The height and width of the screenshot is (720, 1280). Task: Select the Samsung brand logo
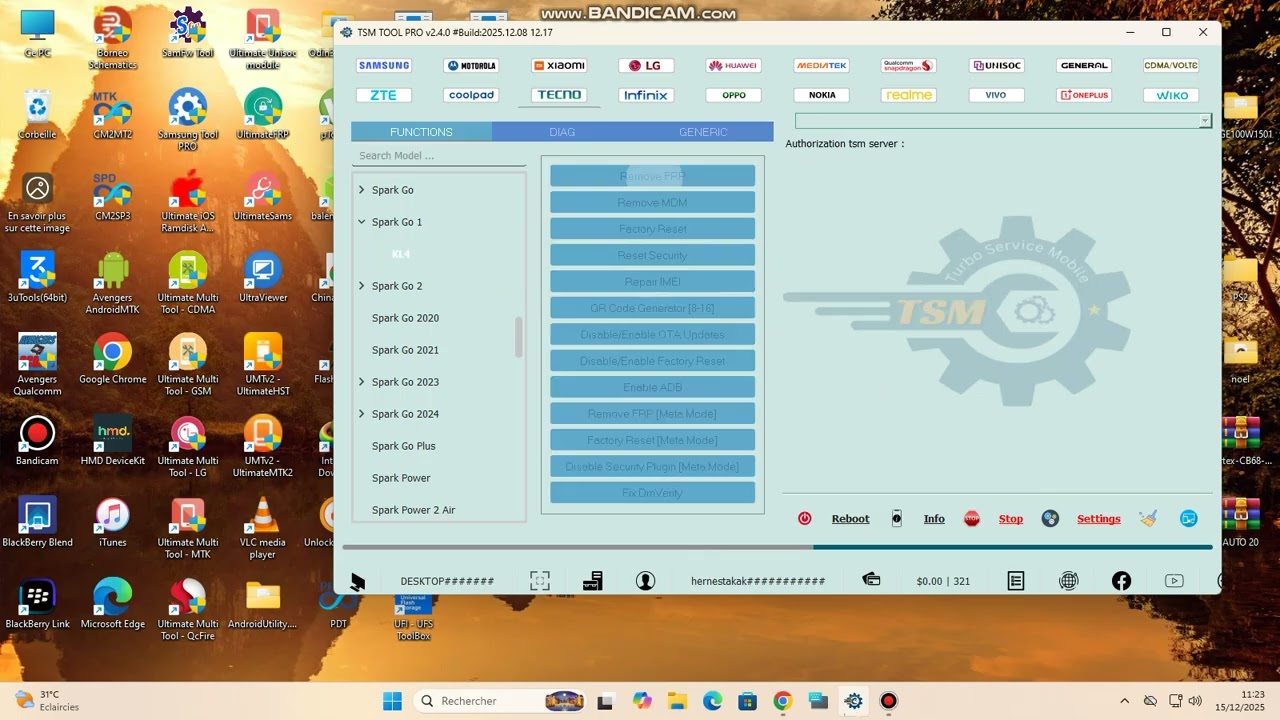pos(384,66)
